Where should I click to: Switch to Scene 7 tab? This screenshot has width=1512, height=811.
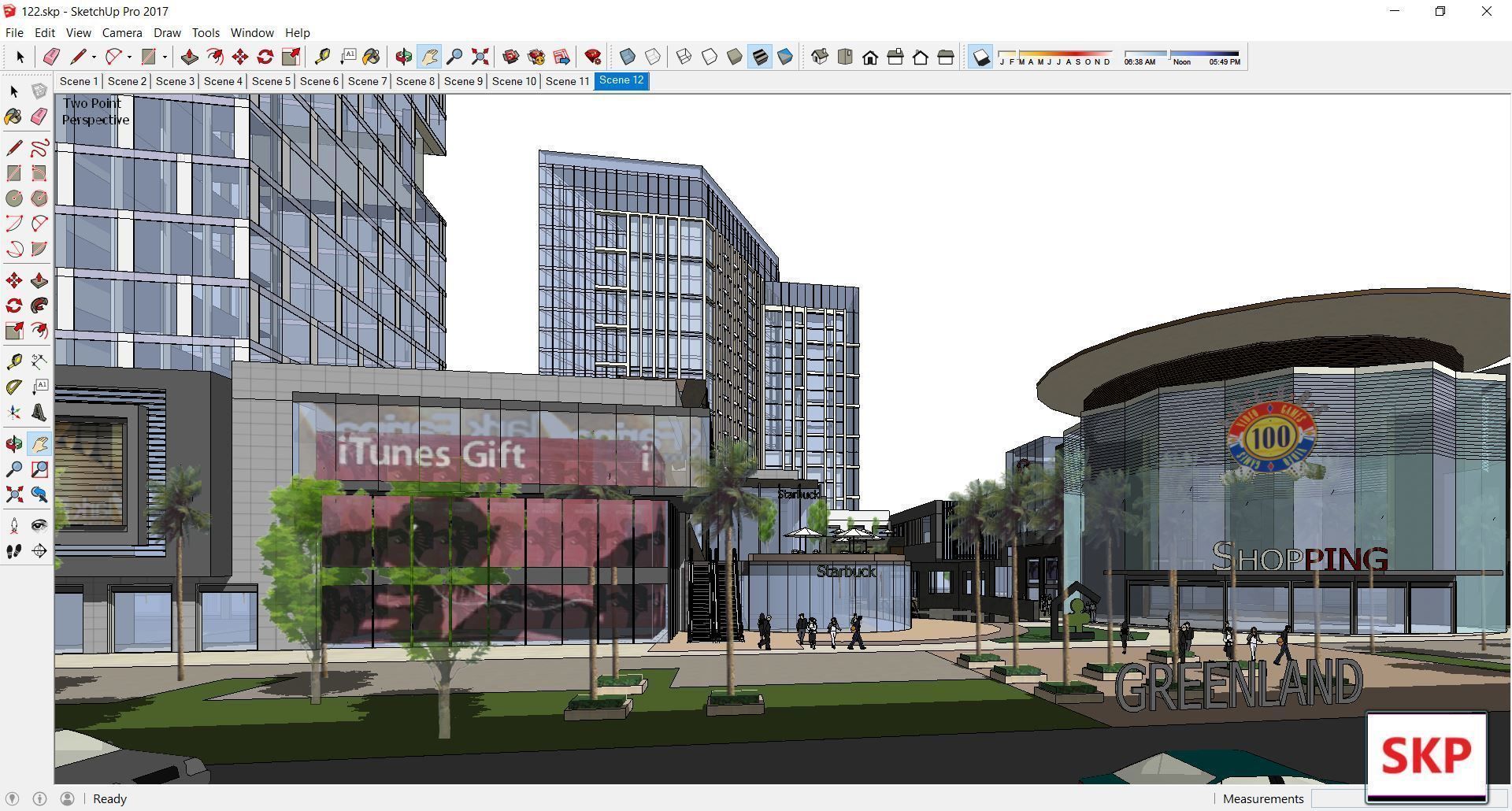pos(367,81)
